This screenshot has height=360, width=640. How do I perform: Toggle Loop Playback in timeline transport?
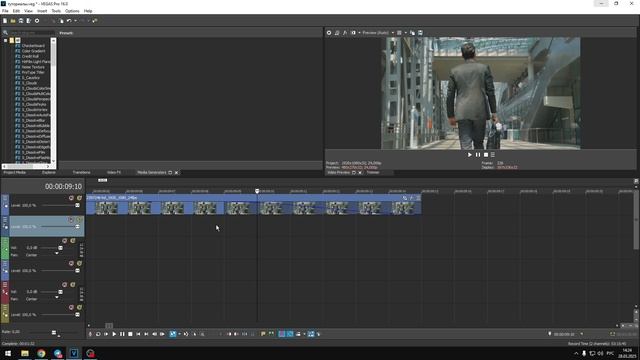coord(98,334)
